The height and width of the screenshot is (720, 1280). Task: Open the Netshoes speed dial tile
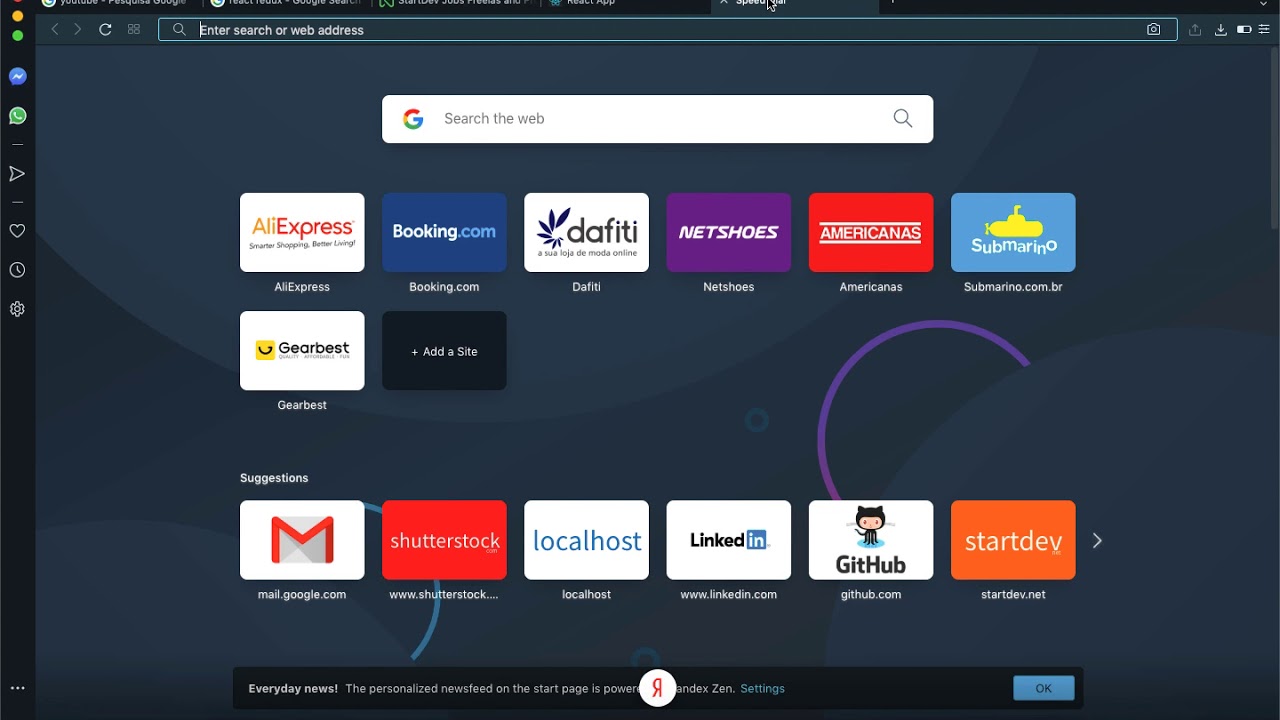point(728,232)
